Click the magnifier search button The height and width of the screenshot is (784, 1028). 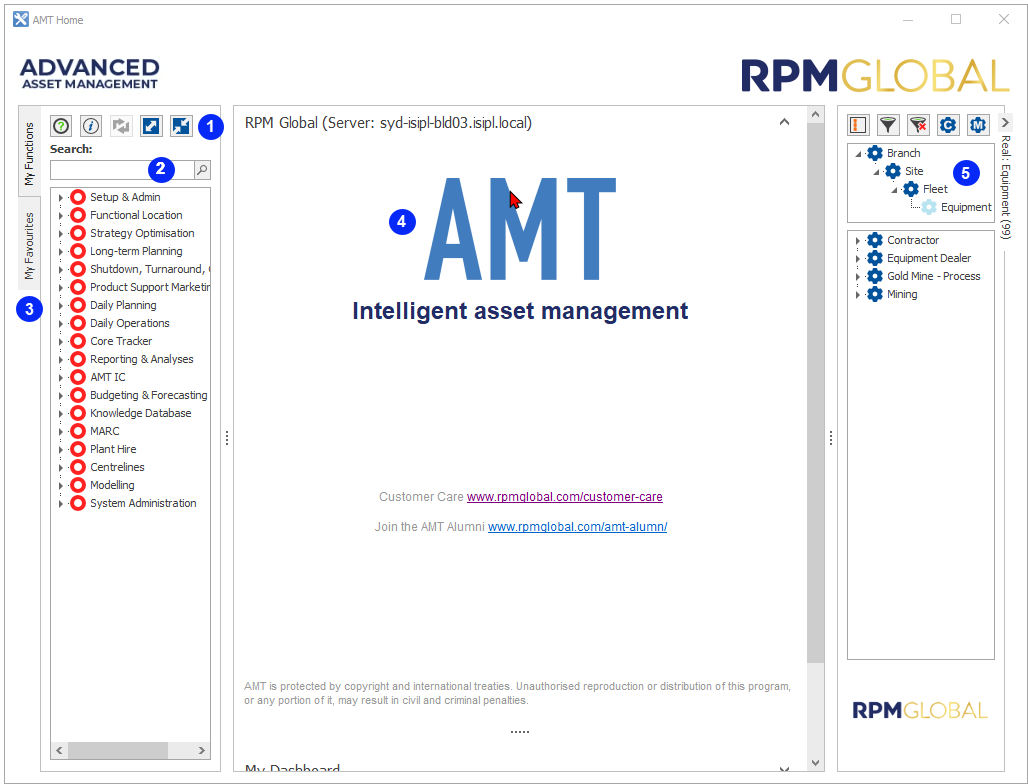(x=202, y=170)
